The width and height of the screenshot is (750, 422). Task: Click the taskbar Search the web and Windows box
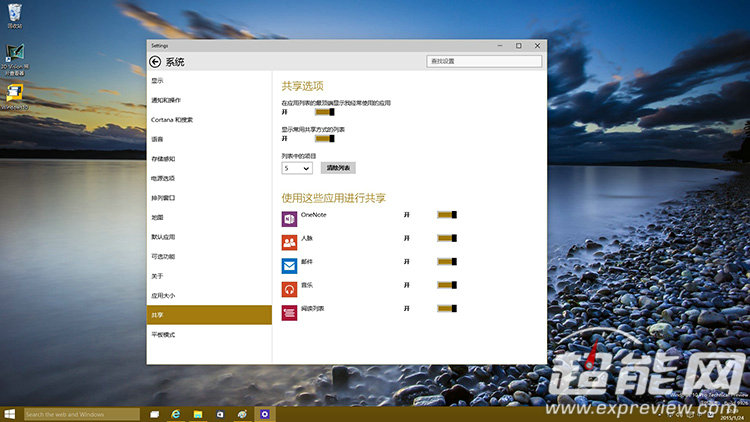point(82,413)
